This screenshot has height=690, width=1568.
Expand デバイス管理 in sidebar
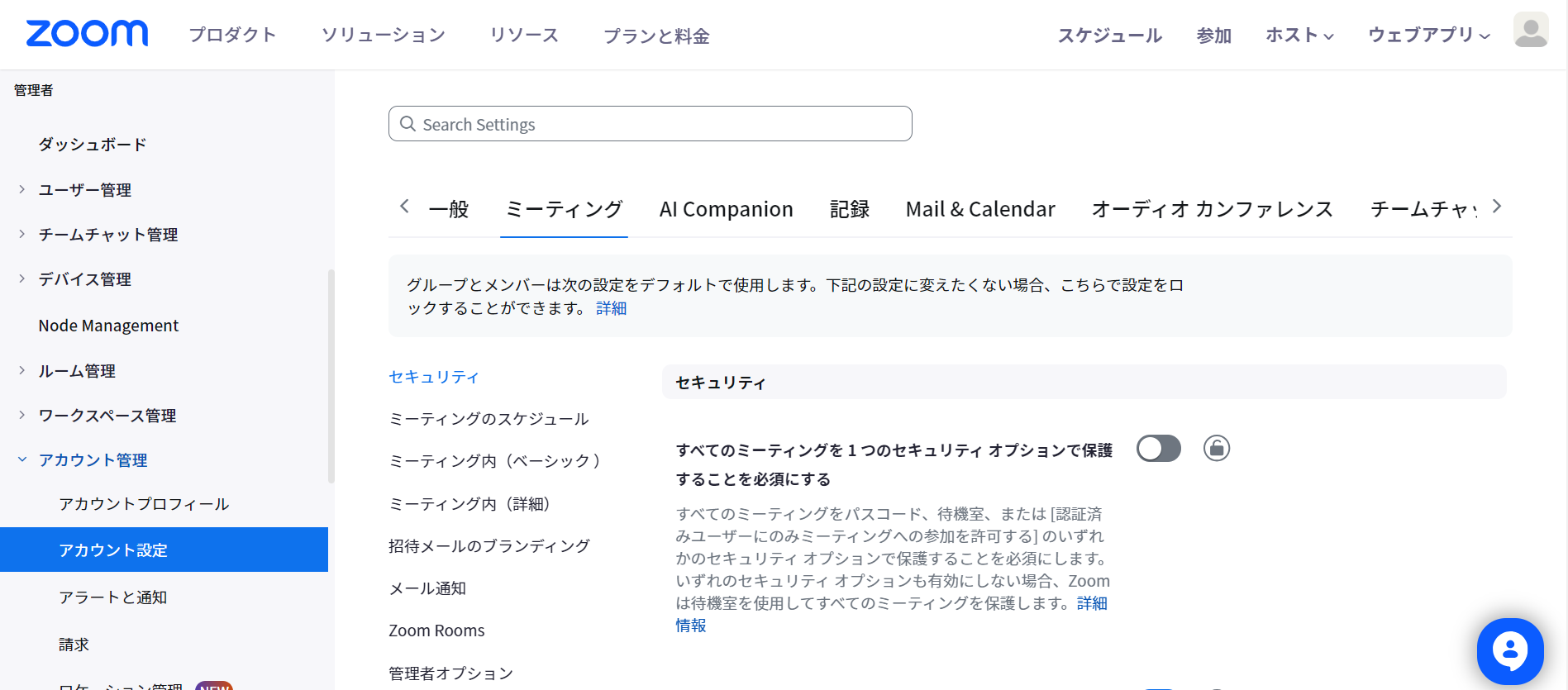point(22,278)
